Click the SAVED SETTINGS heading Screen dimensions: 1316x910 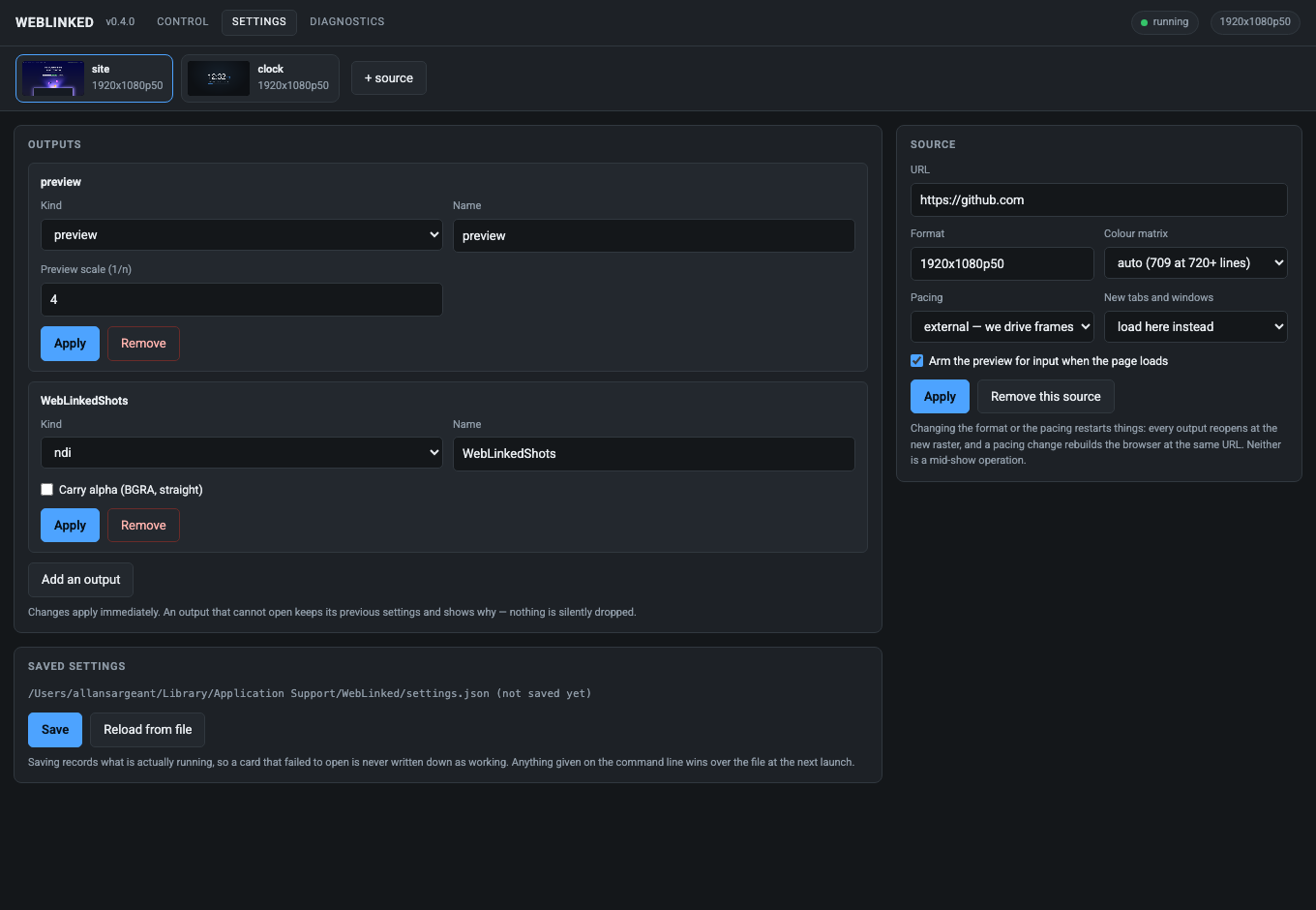click(x=76, y=666)
